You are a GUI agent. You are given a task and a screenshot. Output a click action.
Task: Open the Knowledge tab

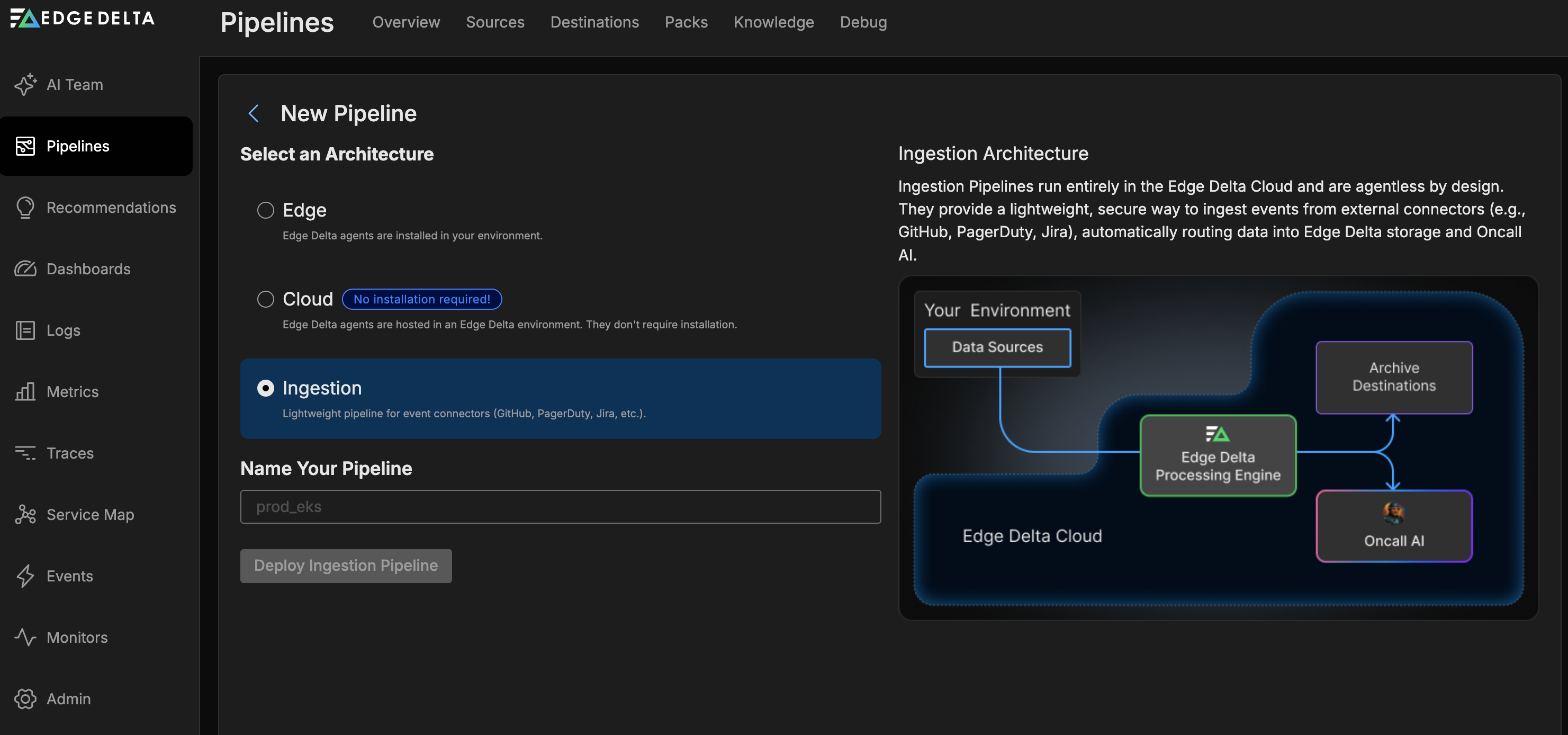coord(773,22)
